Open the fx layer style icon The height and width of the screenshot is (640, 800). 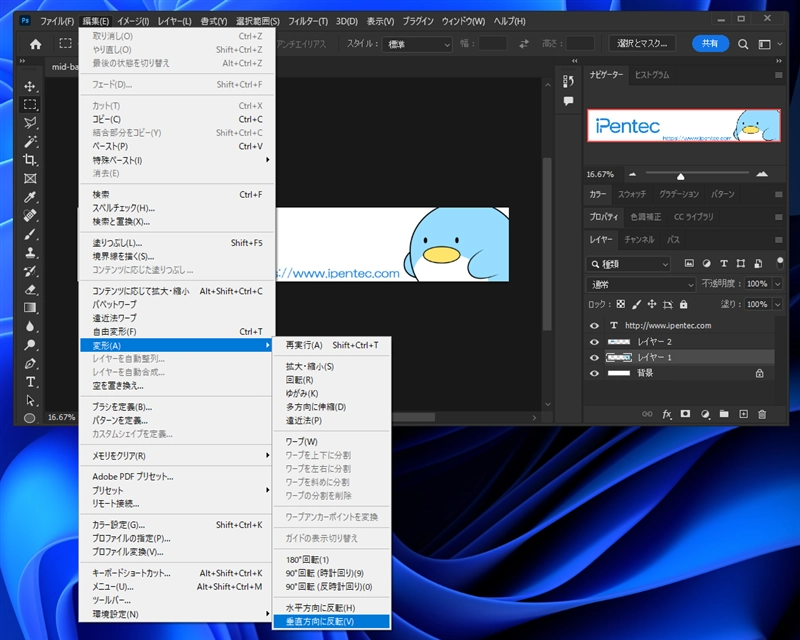(x=667, y=414)
